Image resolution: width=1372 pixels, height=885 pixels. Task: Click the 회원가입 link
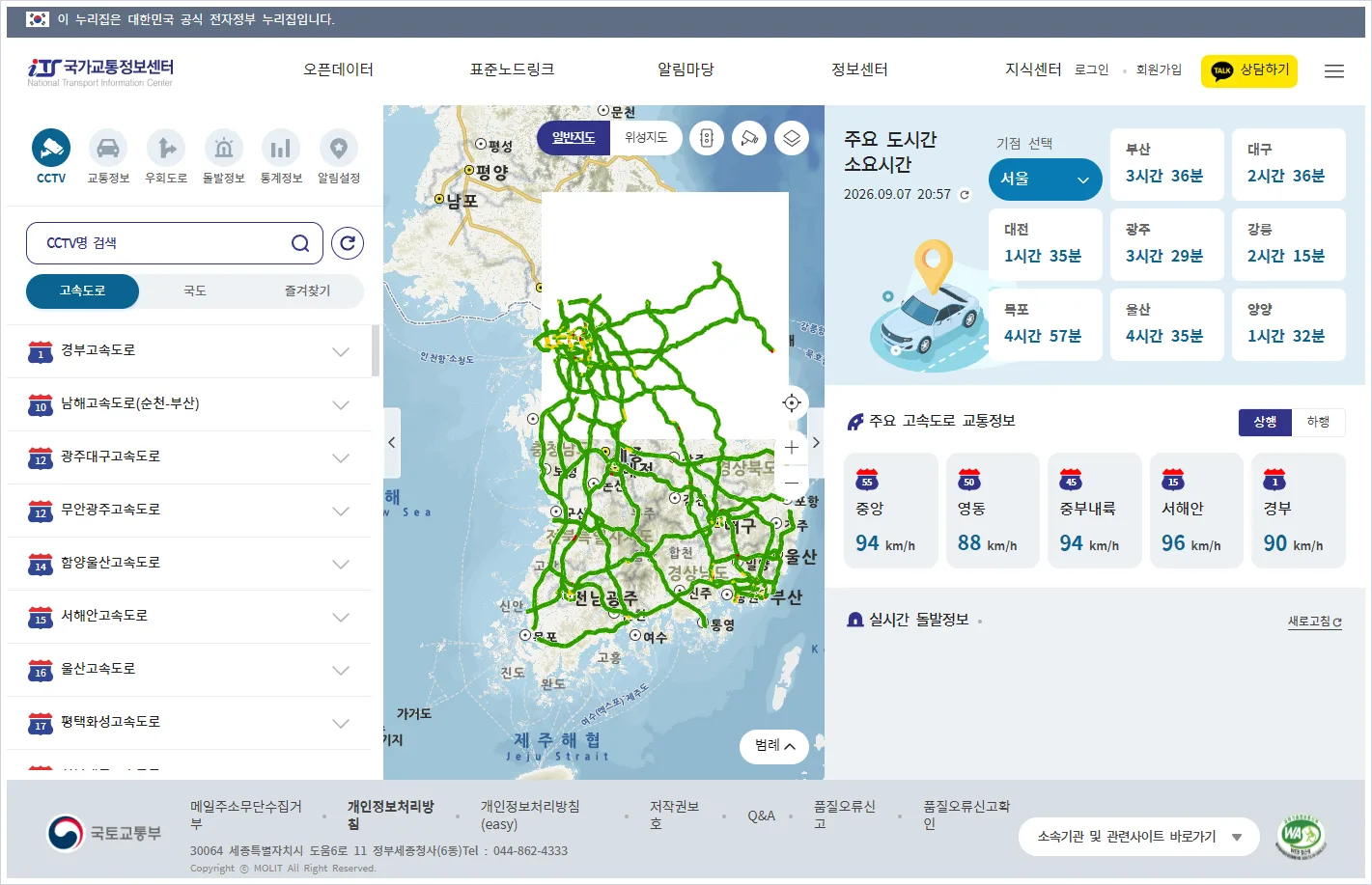(x=1159, y=69)
